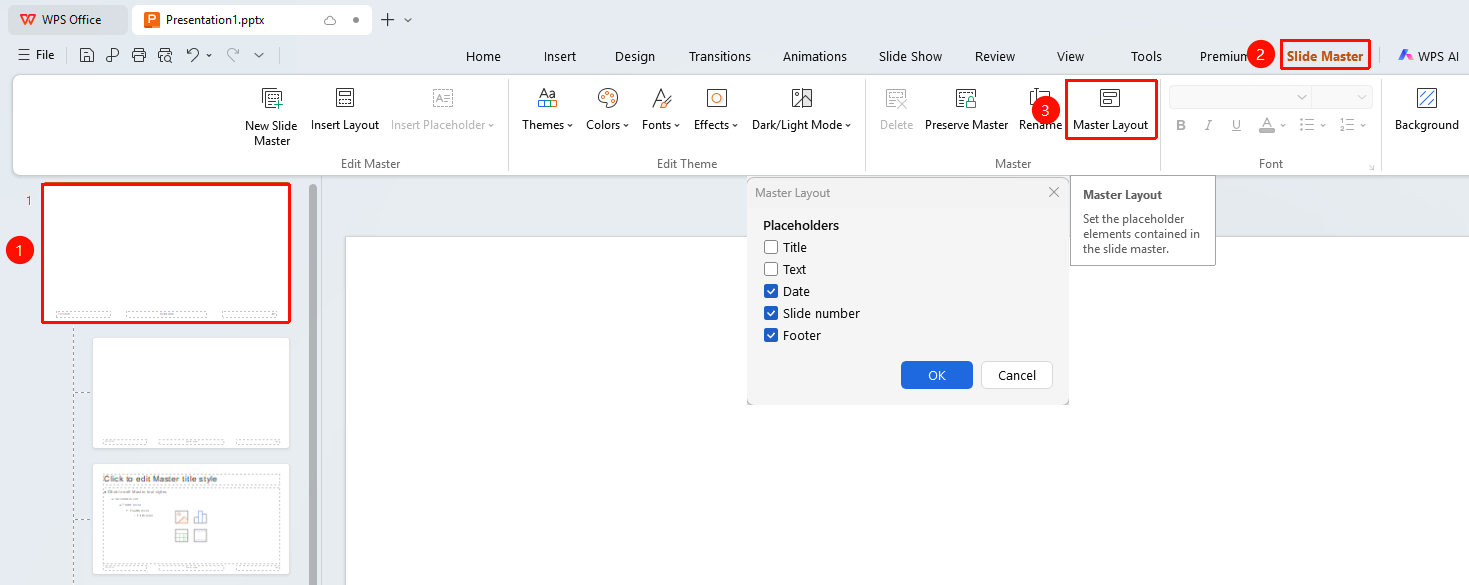Image resolution: width=1469 pixels, height=585 pixels.
Task: Open the quick access toolbar customize arrow
Action: point(259,55)
